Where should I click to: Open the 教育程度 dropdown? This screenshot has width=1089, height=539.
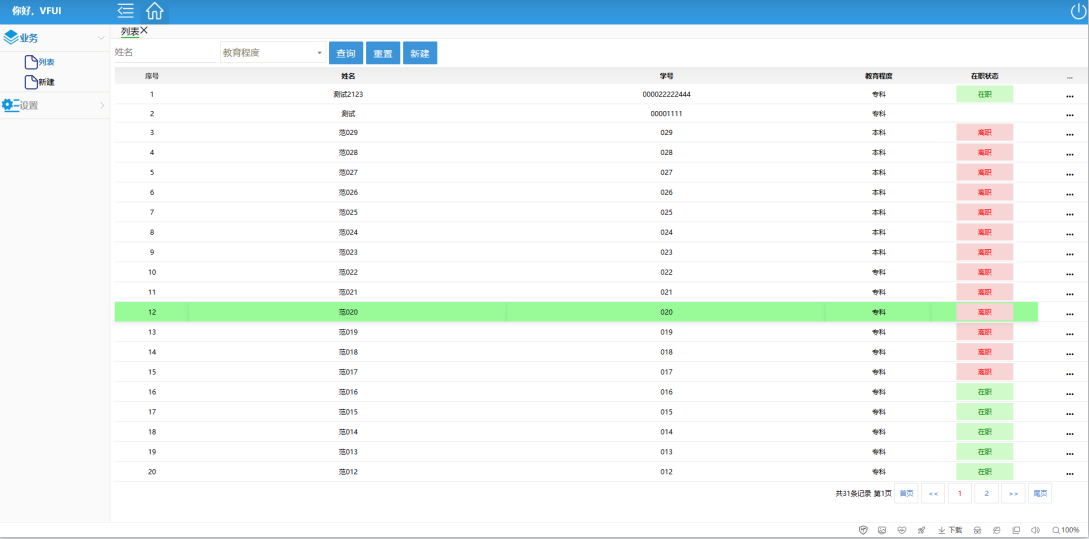[272, 53]
